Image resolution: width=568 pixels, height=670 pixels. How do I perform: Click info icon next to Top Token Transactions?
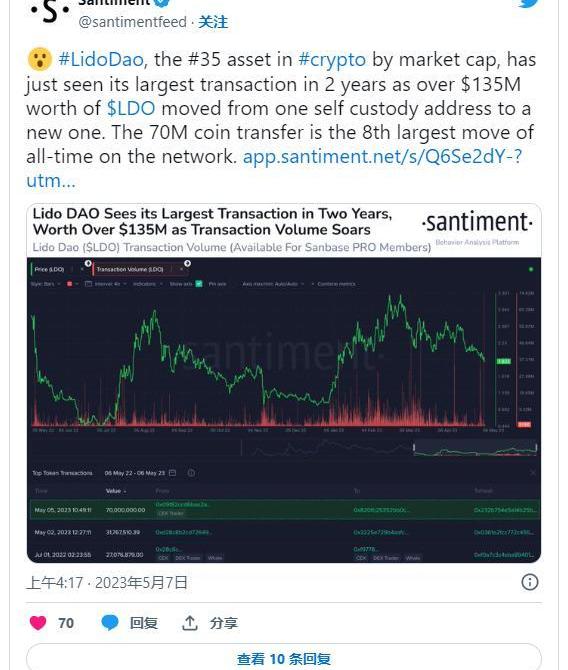coord(191,473)
